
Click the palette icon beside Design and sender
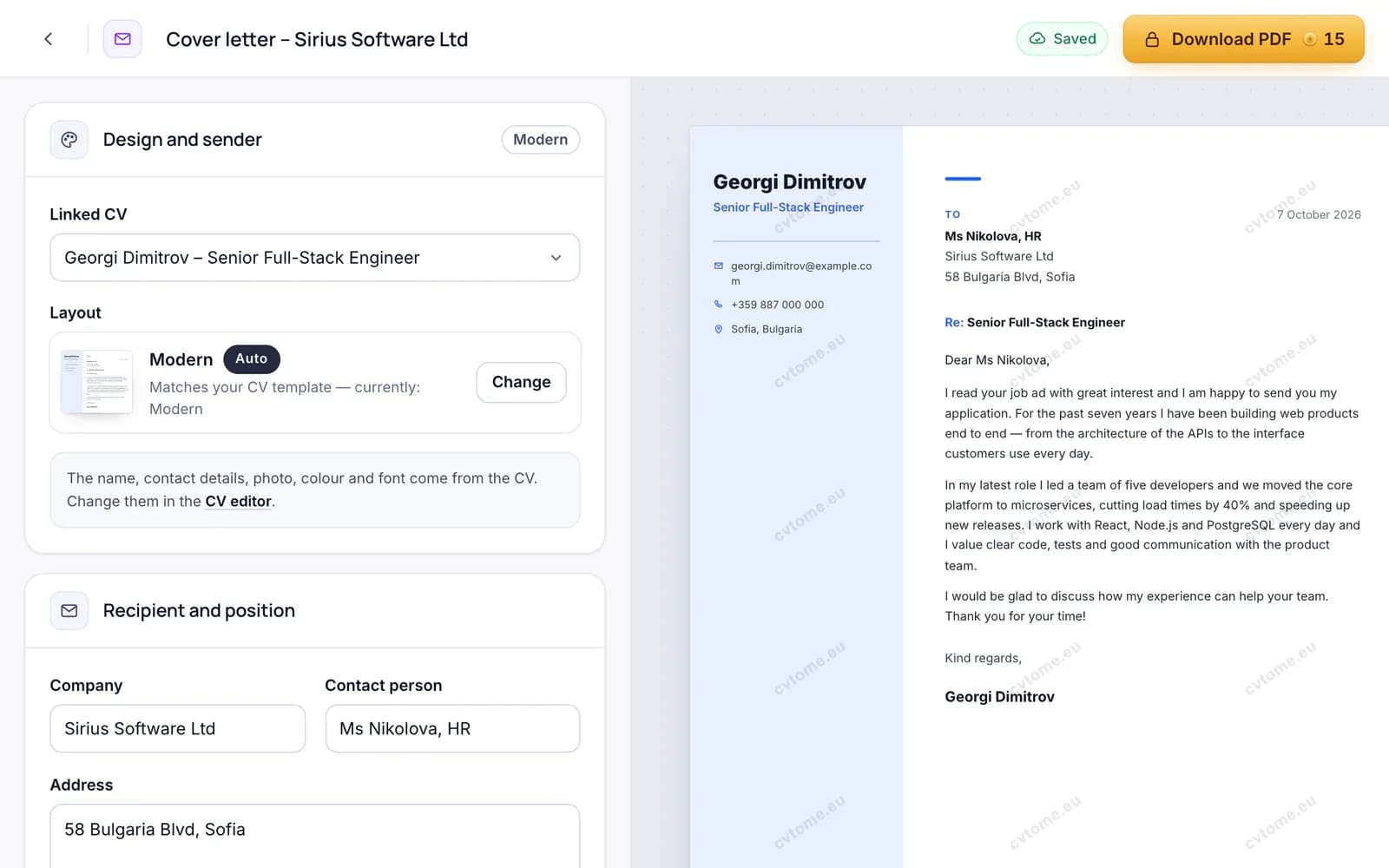[x=69, y=140]
